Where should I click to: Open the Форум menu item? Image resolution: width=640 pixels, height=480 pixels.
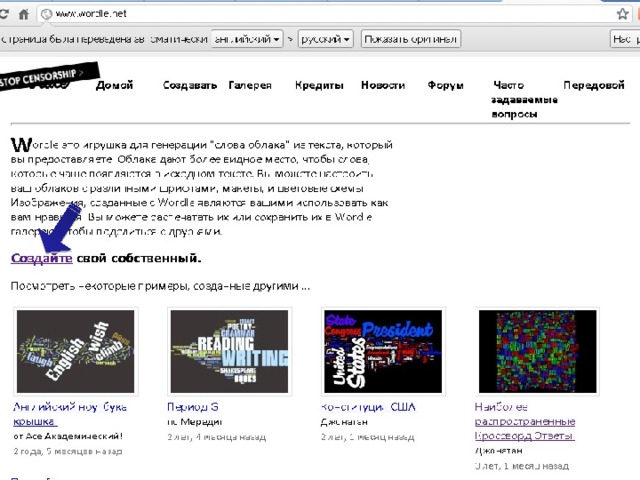click(445, 85)
